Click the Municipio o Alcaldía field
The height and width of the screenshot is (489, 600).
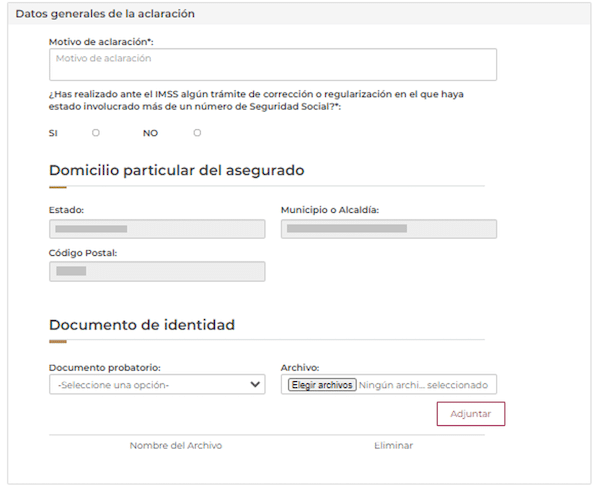click(x=389, y=229)
